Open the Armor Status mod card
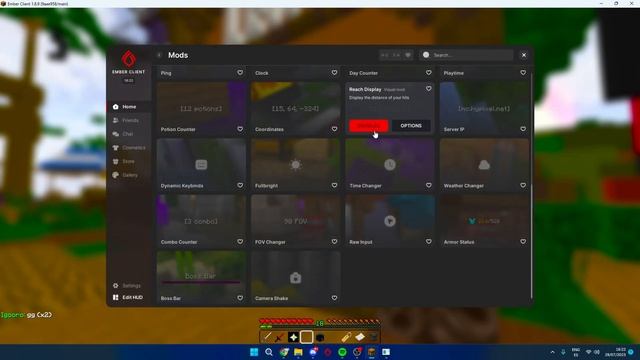The height and width of the screenshot is (360, 640). click(484, 221)
